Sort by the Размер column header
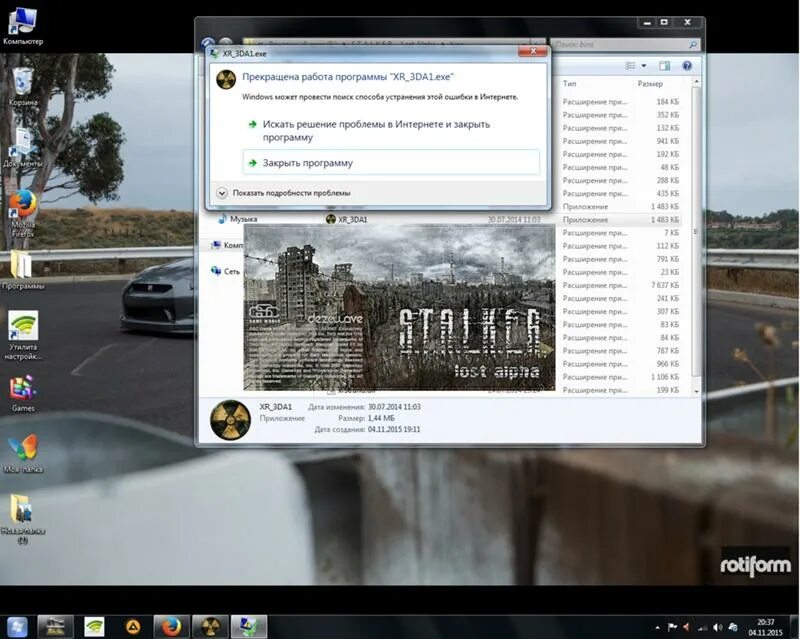The height and width of the screenshot is (639, 800). pyautogui.click(x=650, y=84)
